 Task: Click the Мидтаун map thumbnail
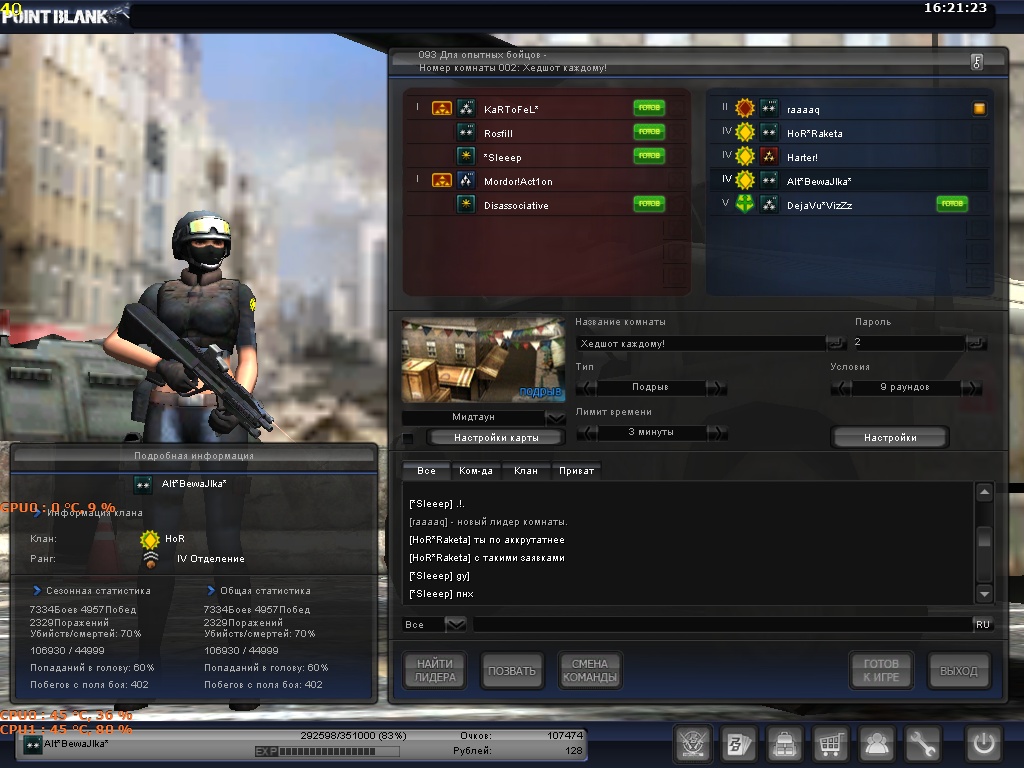tap(483, 360)
